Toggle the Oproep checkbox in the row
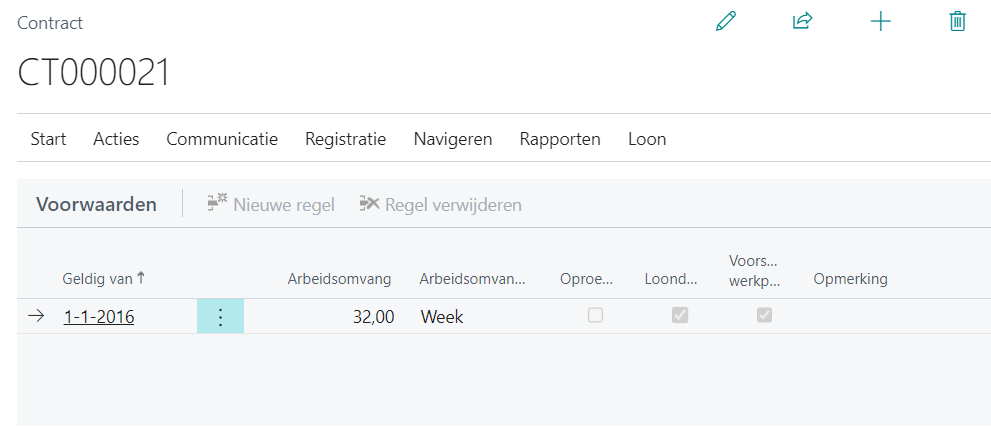The height and width of the screenshot is (433, 991). (596, 315)
